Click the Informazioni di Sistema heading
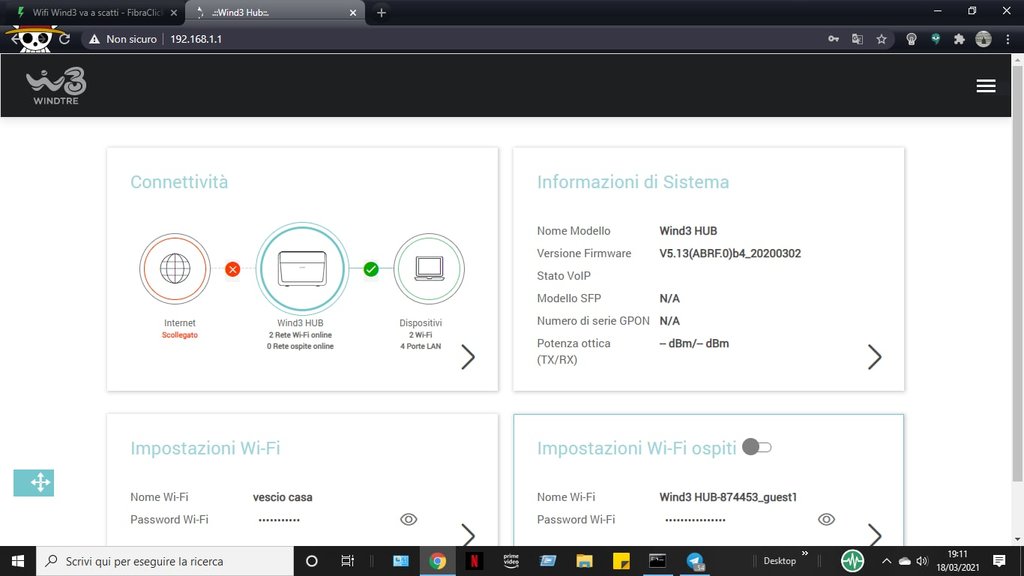1024x576 pixels. click(x=633, y=182)
